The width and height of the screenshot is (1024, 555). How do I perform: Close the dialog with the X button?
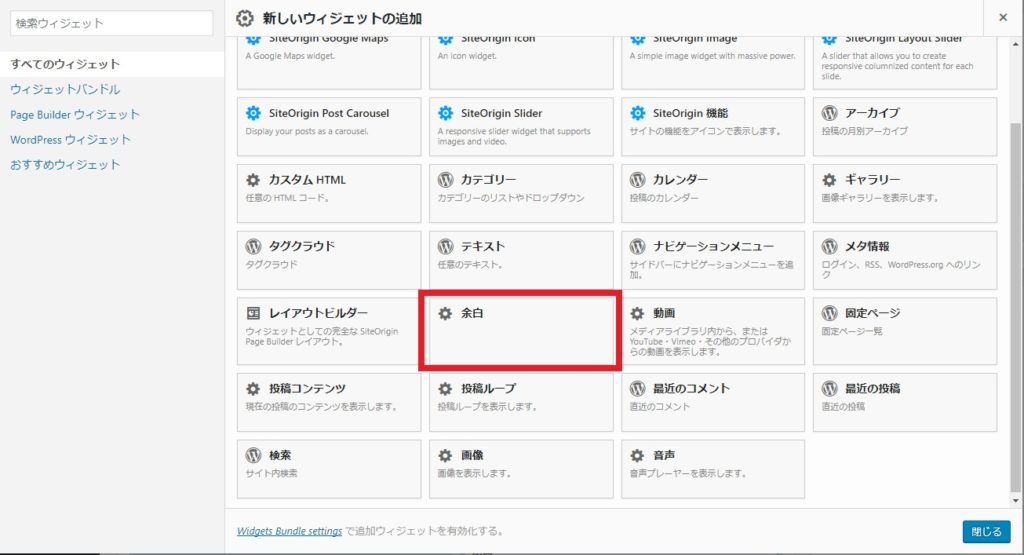1003,18
